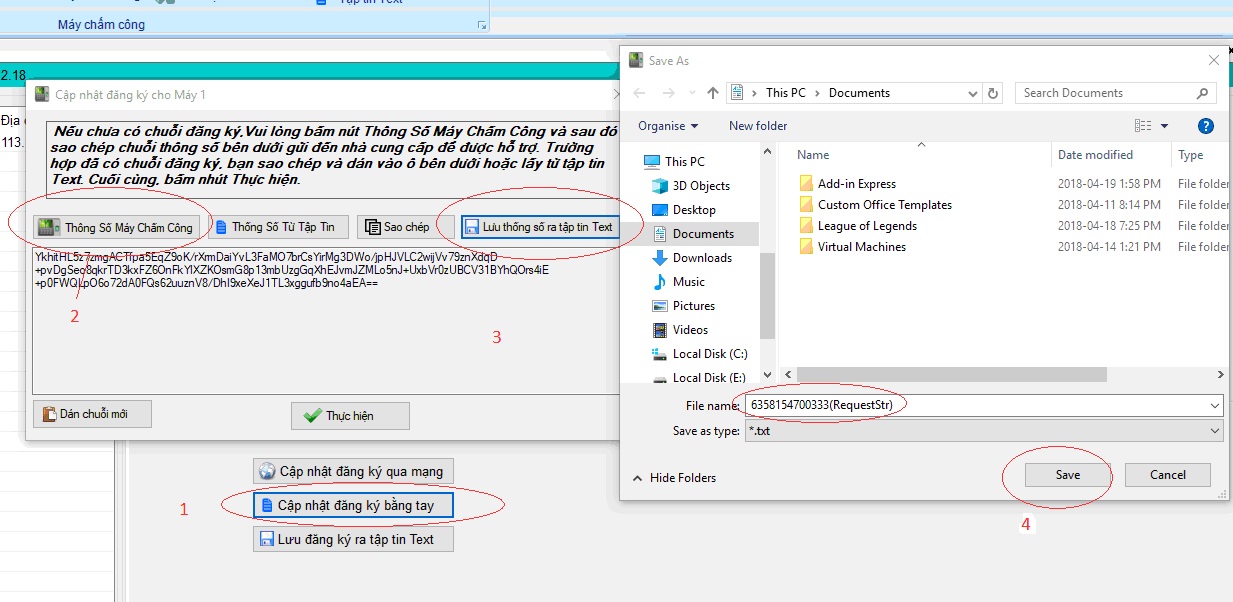Click Lưu đăng ký ra tập tin Text
The image size is (1233, 602).
(353, 539)
